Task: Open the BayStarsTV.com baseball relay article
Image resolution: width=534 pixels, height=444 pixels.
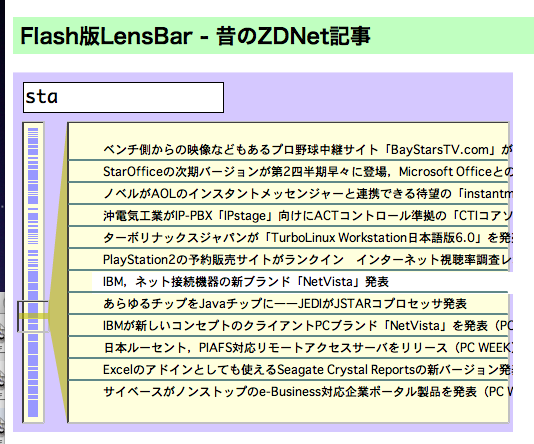Action: [289, 149]
